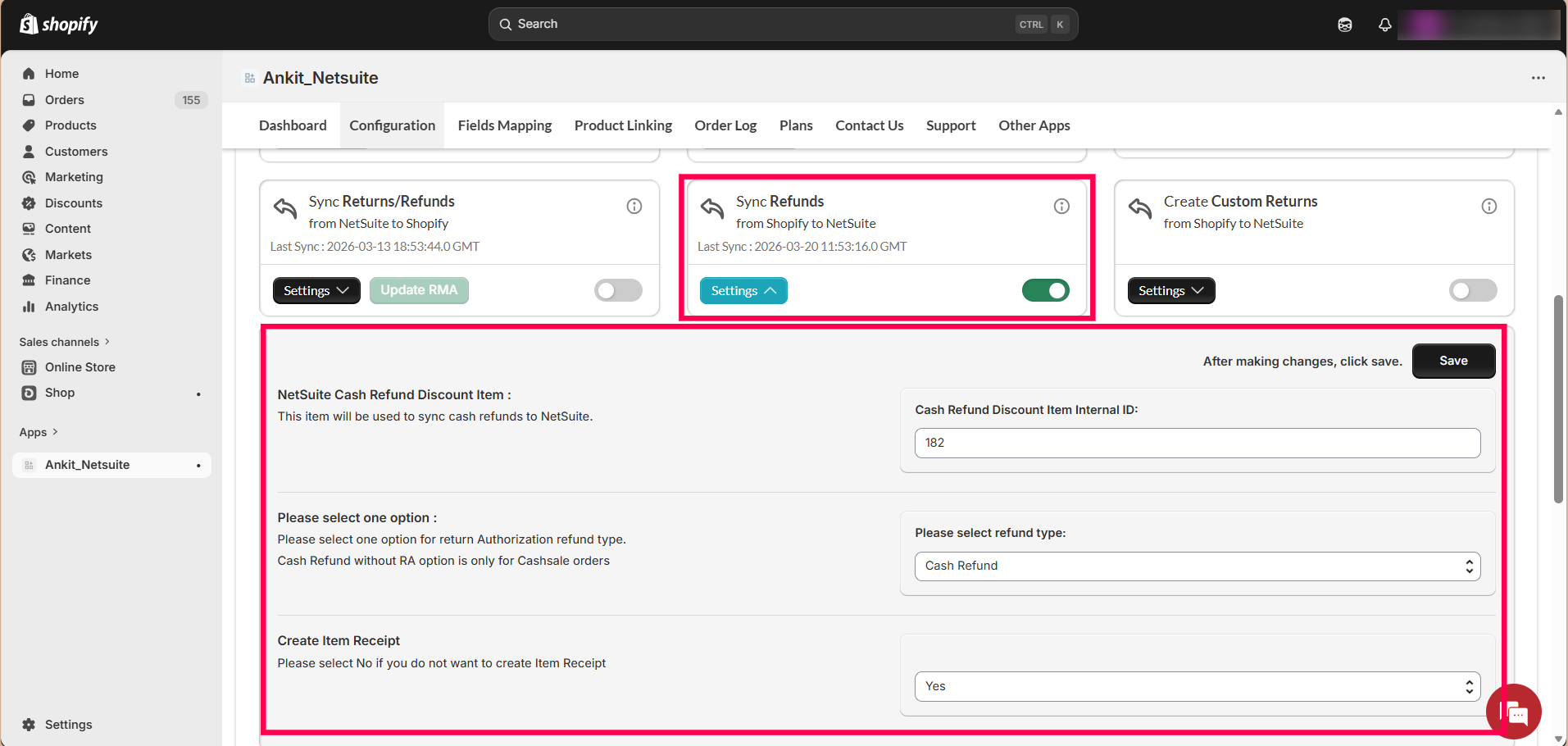Open the Order Log tab

coord(725,125)
